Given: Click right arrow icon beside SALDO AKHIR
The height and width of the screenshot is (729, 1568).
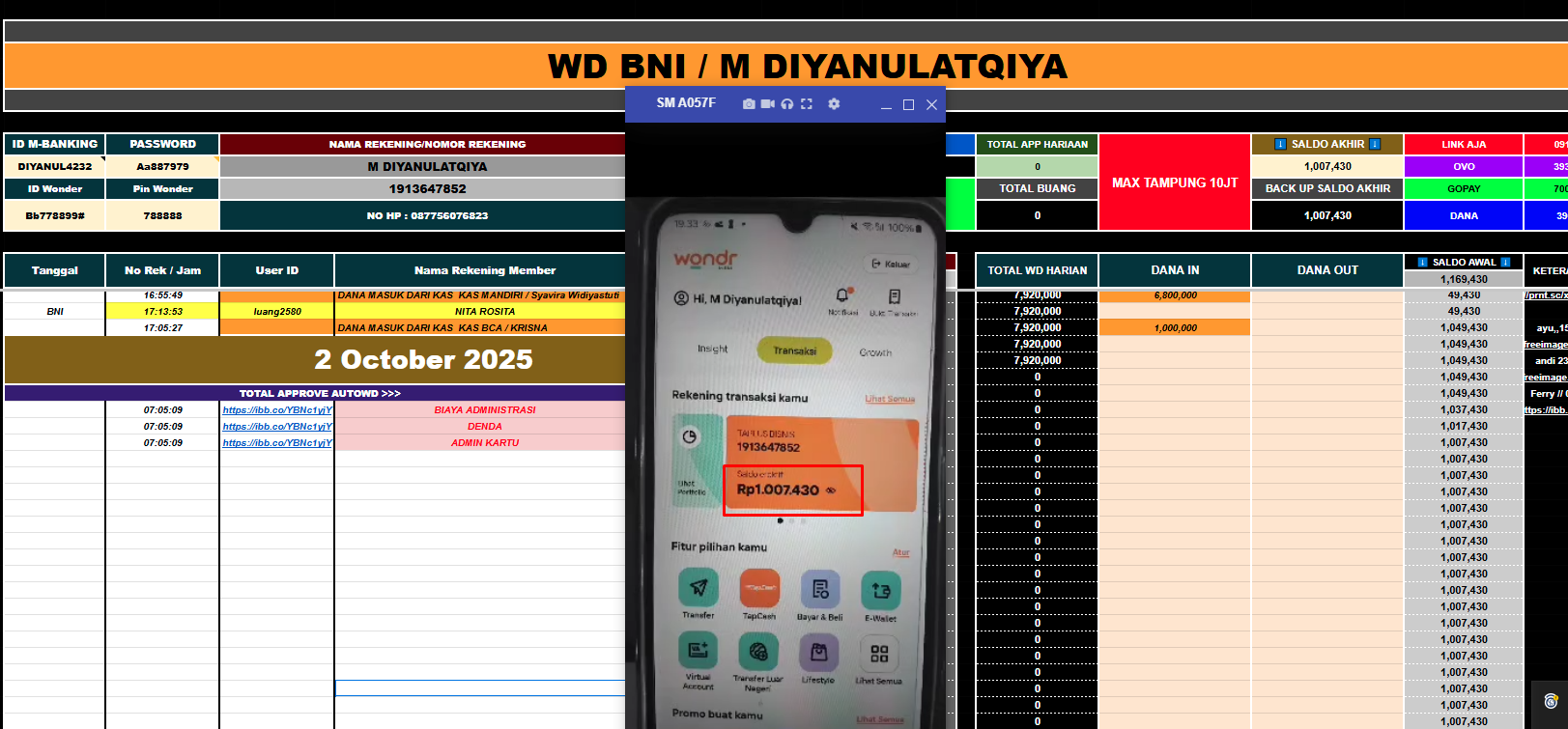Looking at the screenshot, I should tap(1375, 144).
